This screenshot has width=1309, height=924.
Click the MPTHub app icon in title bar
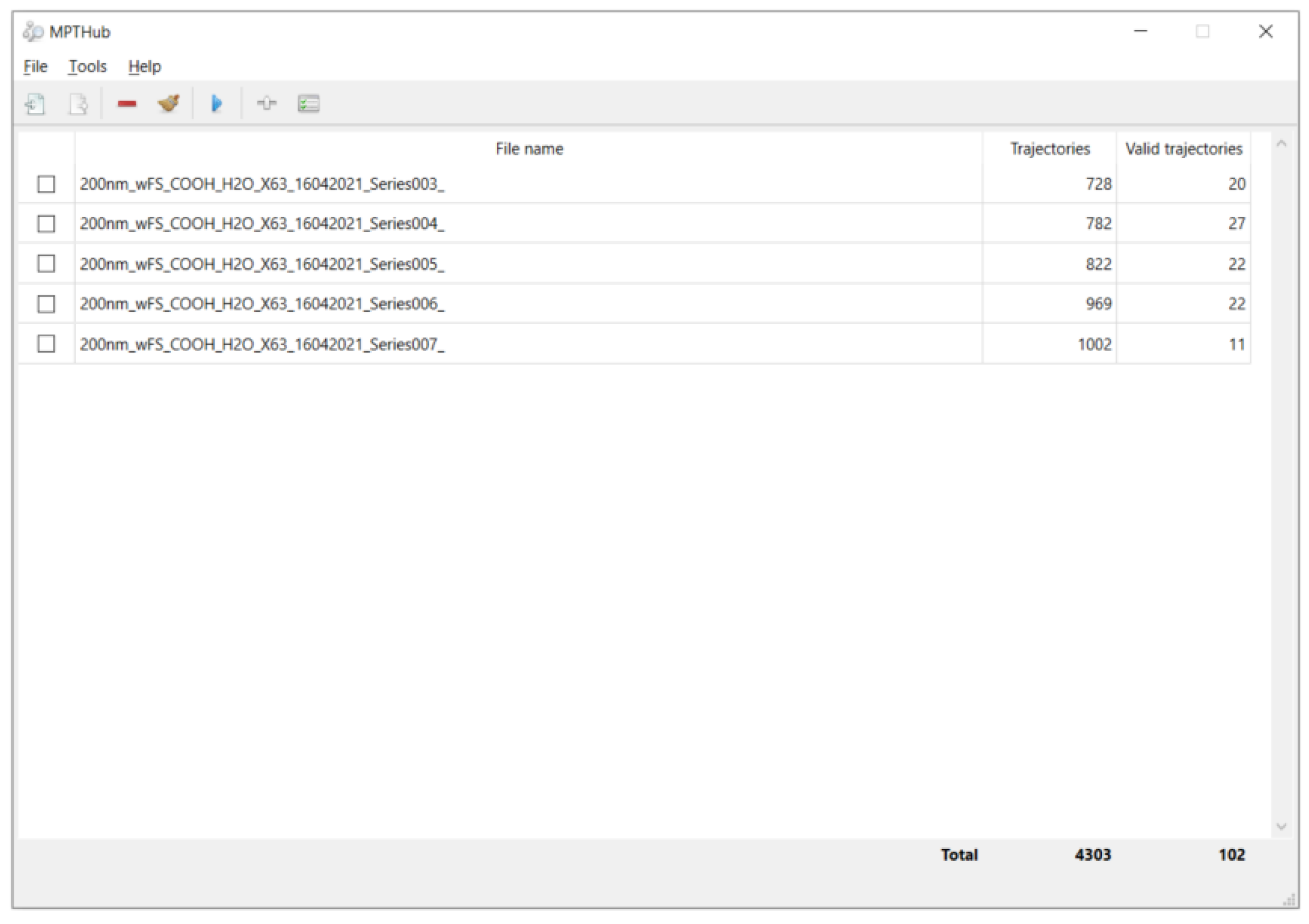pyautogui.click(x=33, y=32)
